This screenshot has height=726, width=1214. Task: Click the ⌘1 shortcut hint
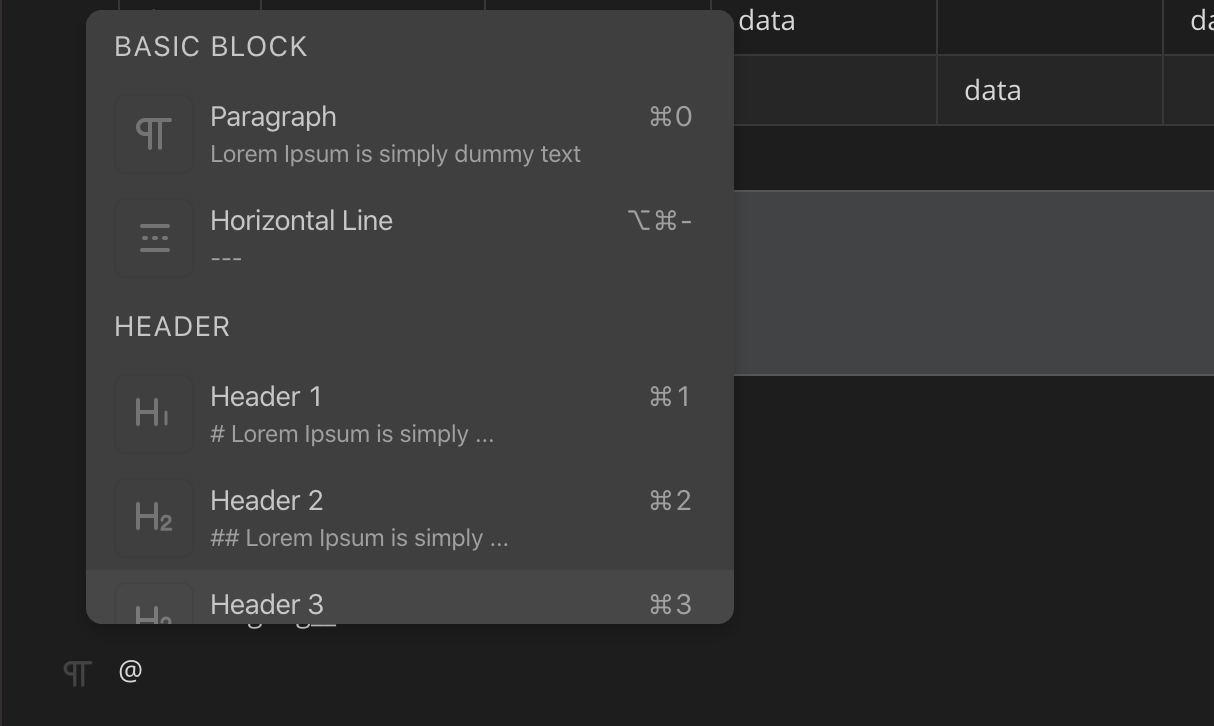click(670, 397)
